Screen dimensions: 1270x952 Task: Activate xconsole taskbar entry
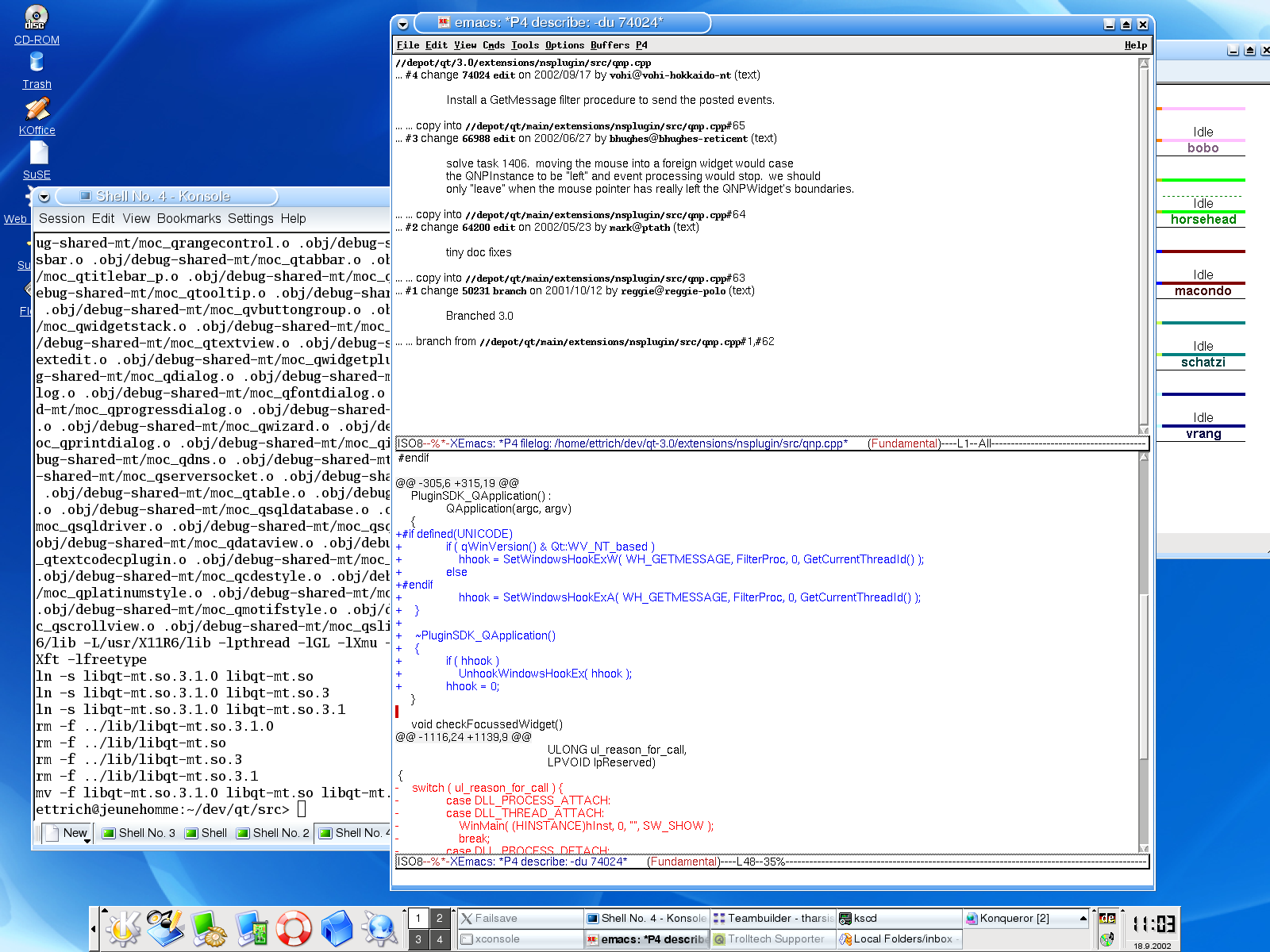coord(521,939)
